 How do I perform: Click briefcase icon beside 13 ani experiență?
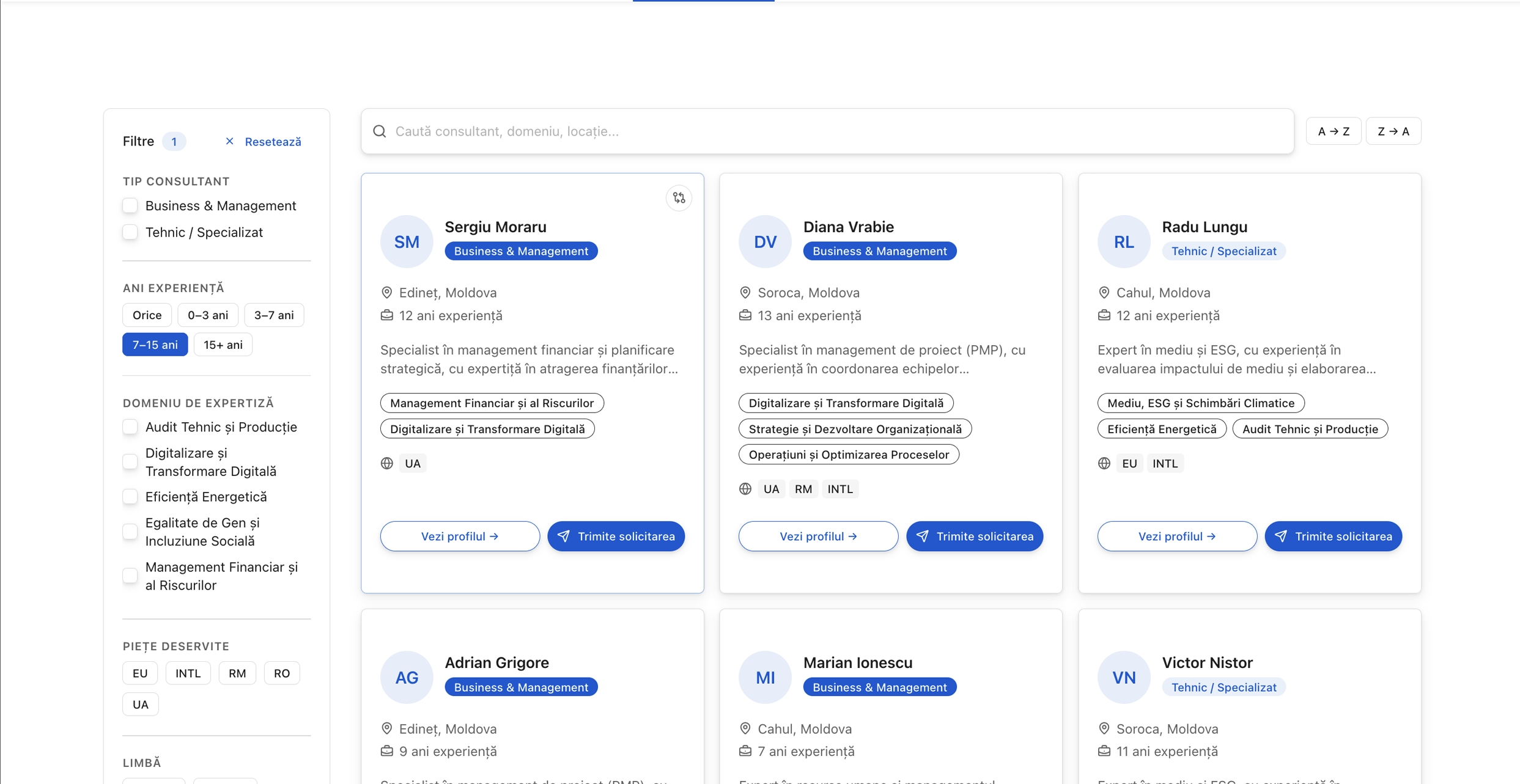745,315
